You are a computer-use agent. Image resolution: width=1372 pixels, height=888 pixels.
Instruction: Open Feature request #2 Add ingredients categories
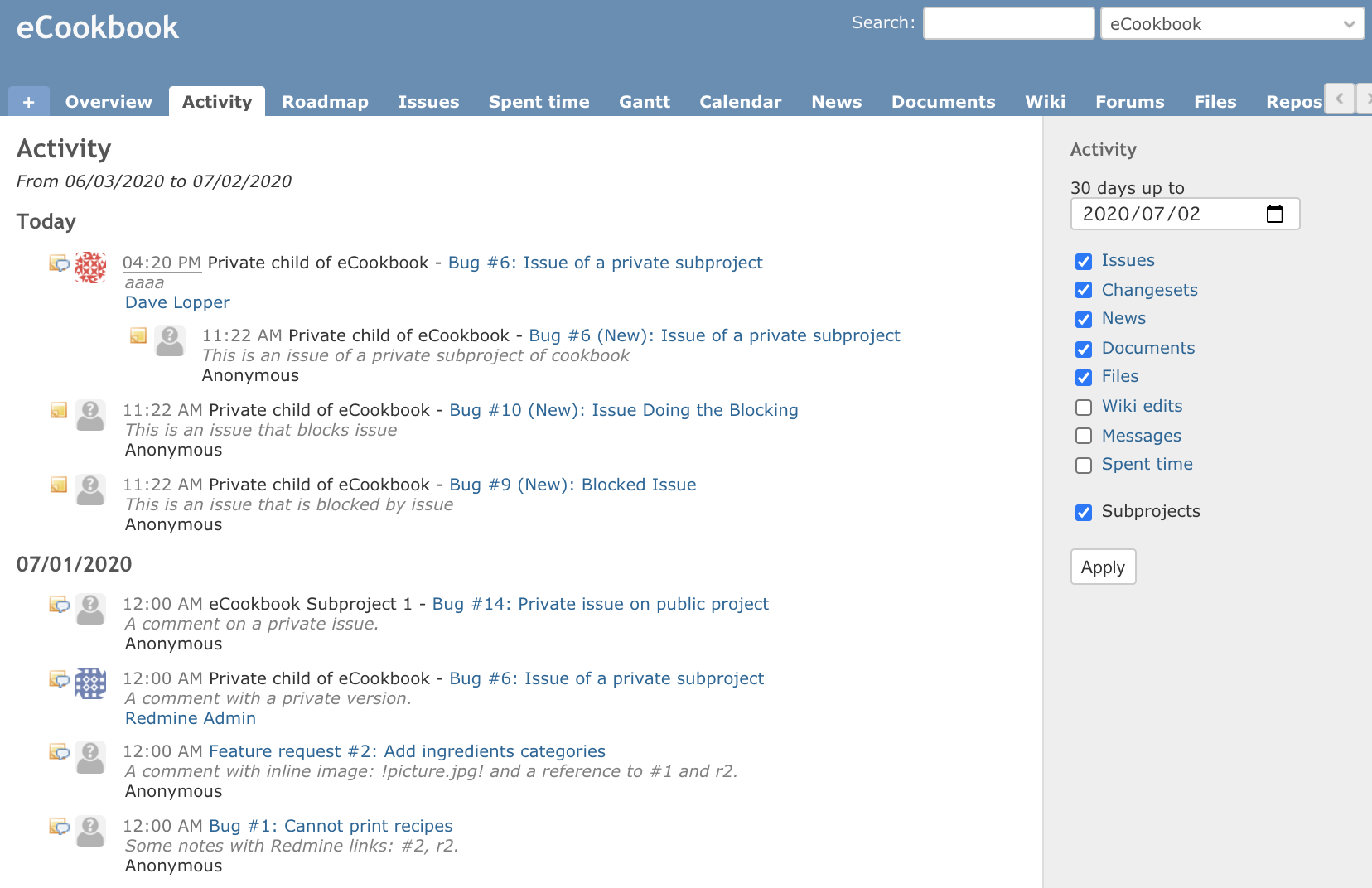click(x=407, y=751)
